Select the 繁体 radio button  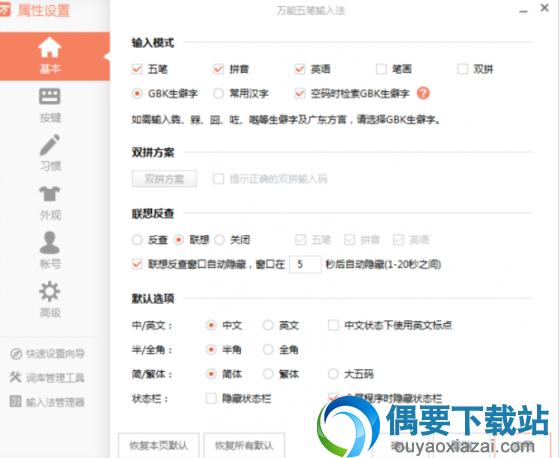(268, 374)
